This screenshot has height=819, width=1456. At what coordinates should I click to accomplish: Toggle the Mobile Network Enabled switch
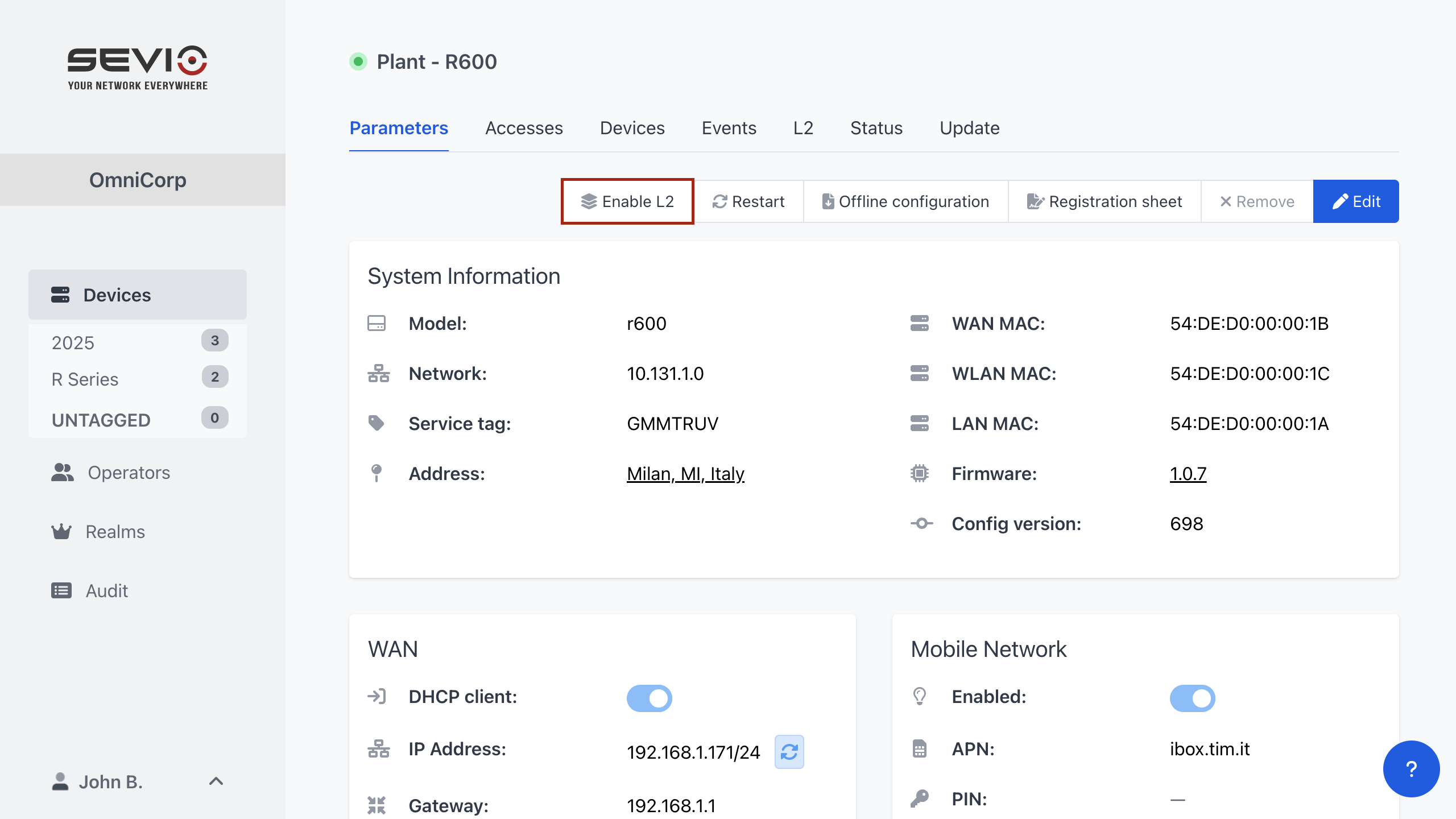tap(1192, 698)
